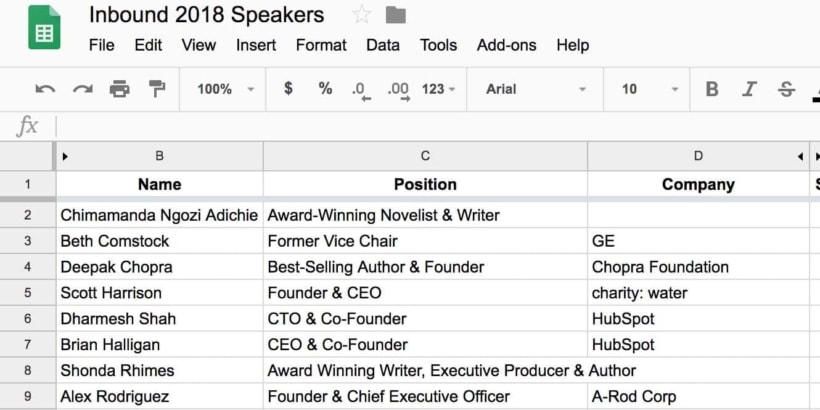Viewport: 820px width, 410px height.
Task: Open the Add-ons menu
Action: pyautogui.click(x=506, y=45)
